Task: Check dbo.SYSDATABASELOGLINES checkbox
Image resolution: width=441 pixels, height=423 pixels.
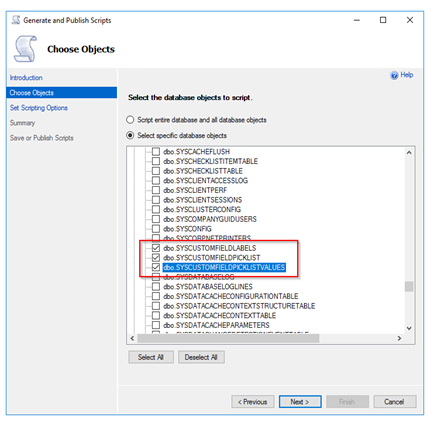Action: 156,287
